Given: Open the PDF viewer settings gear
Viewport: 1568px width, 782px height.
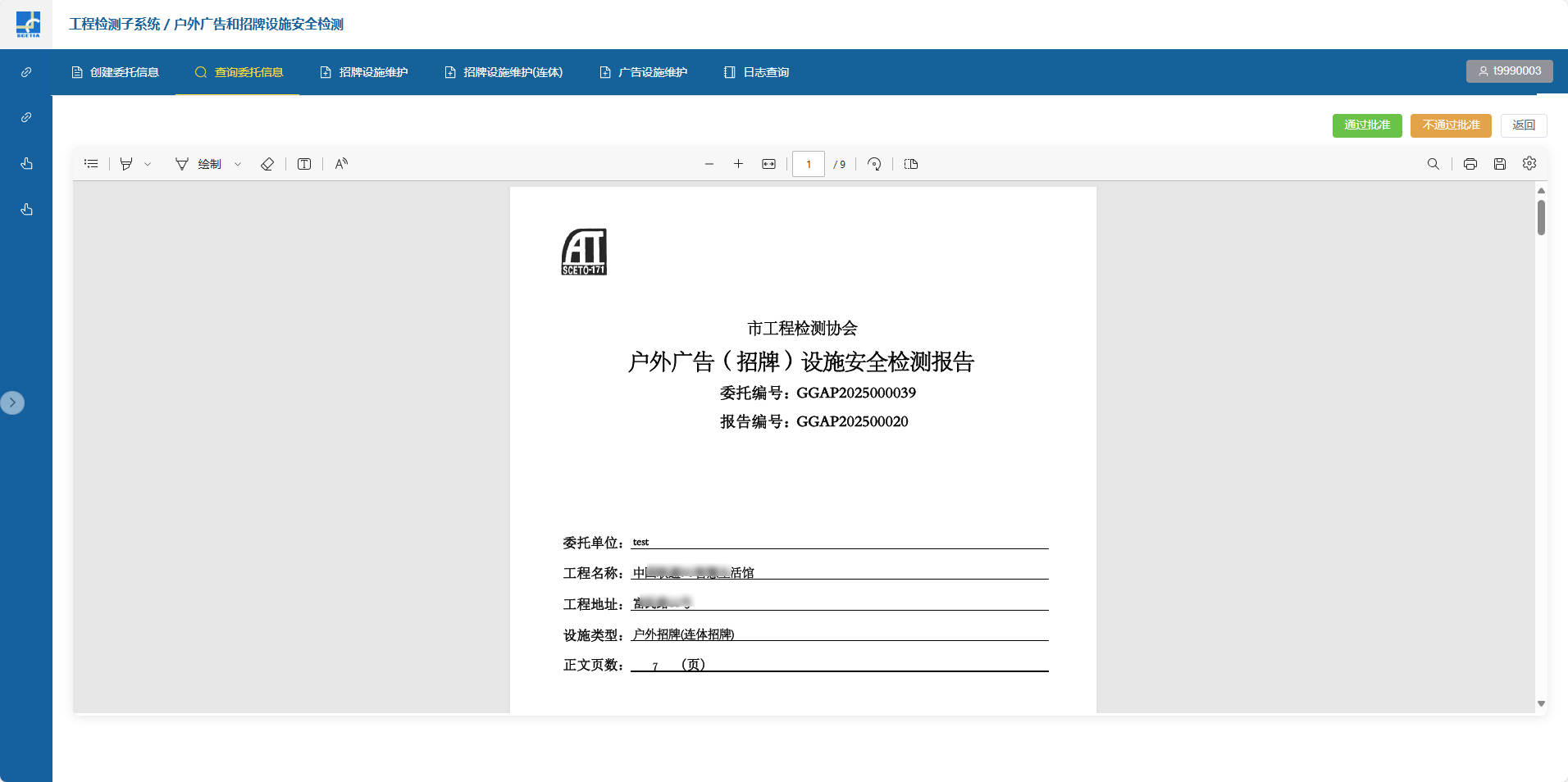Looking at the screenshot, I should (x=1529, y=164).
